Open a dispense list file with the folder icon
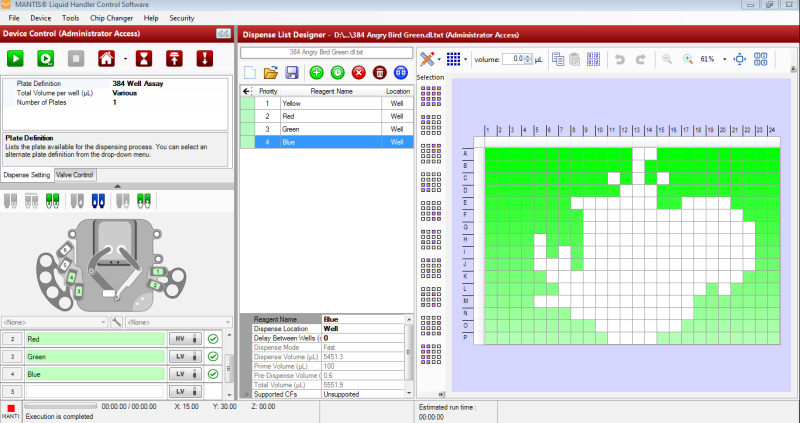This screenshot has width=800, height=423. pos(271,73)
